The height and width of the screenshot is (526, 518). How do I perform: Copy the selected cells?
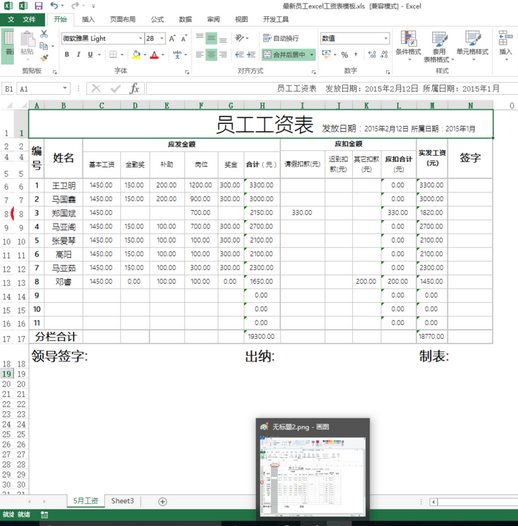44,46
